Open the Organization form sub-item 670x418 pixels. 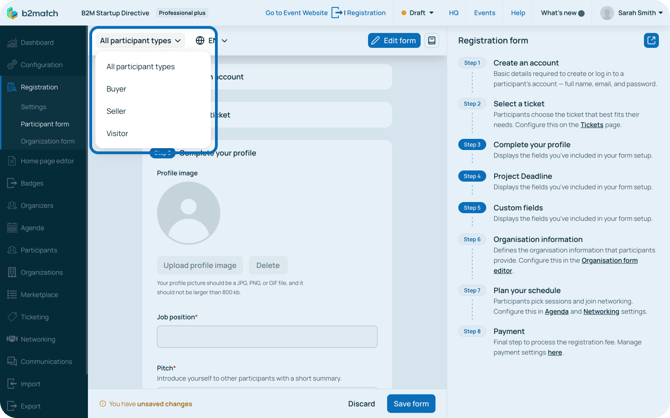point(47,141)
